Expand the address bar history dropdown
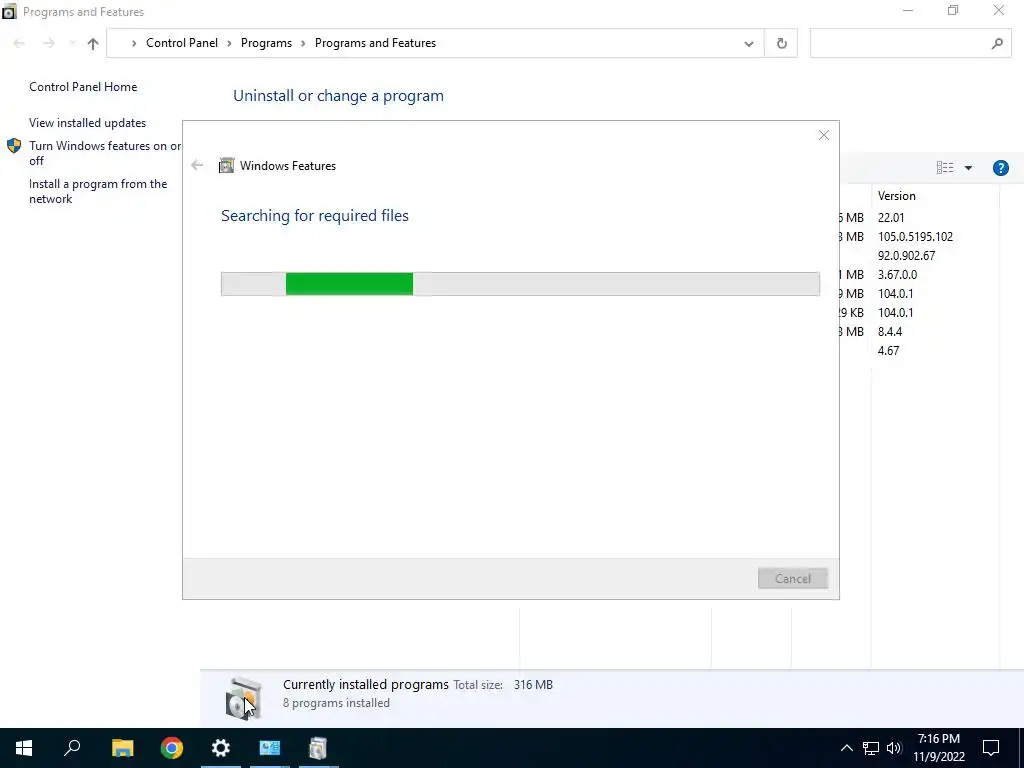 748,44
